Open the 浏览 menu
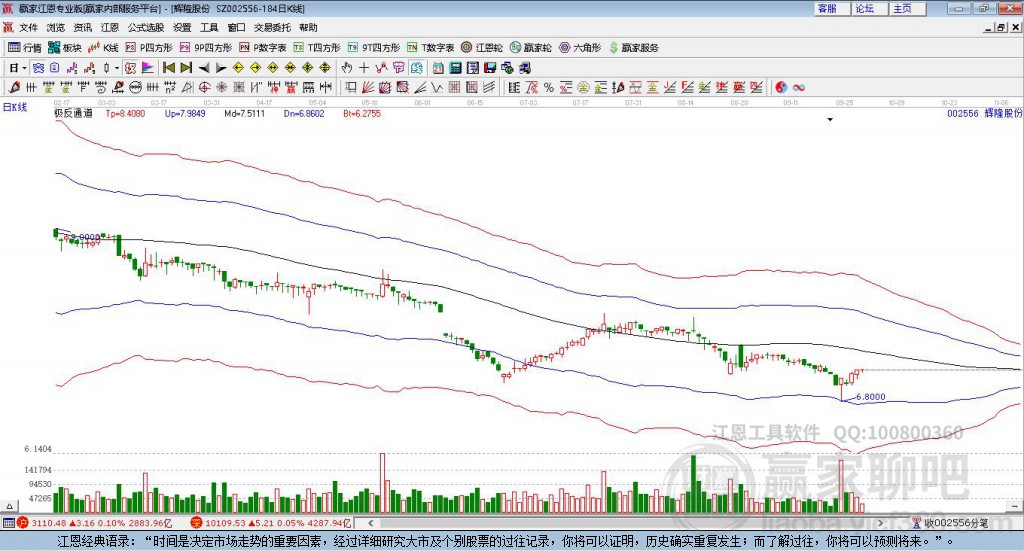The image size is (1024, 551). [x=56, y=27]
